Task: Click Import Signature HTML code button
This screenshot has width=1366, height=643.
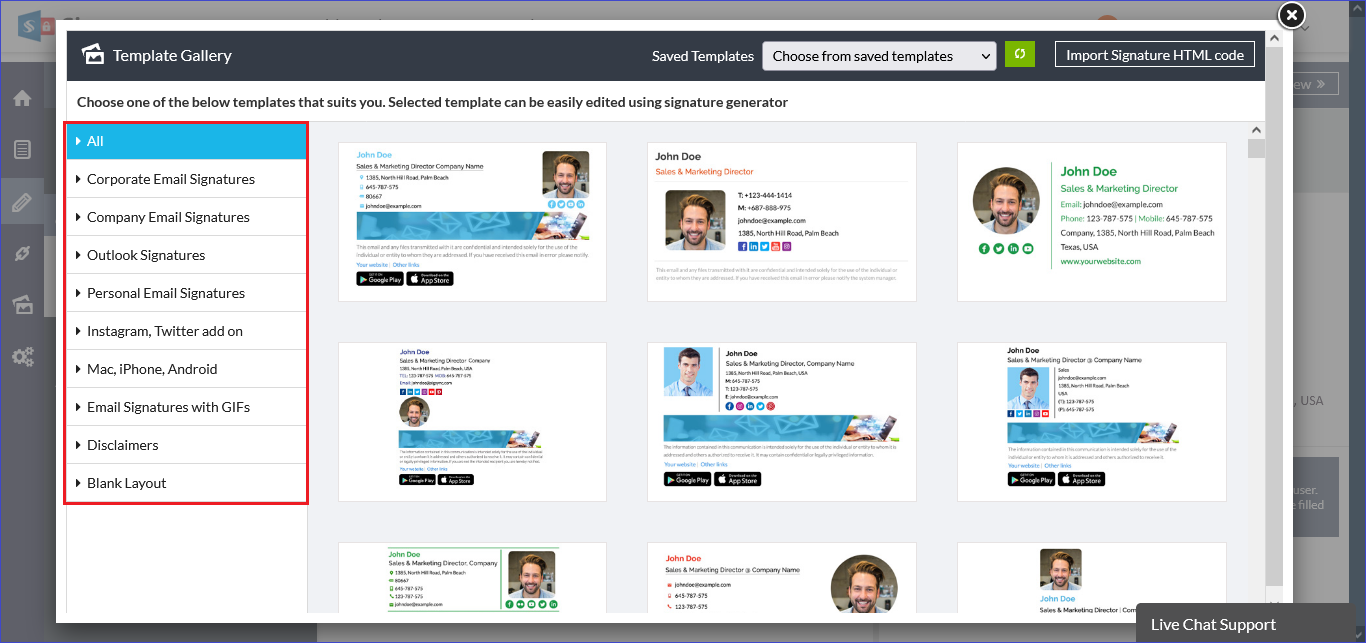Action: click(x=1154, y=55)
